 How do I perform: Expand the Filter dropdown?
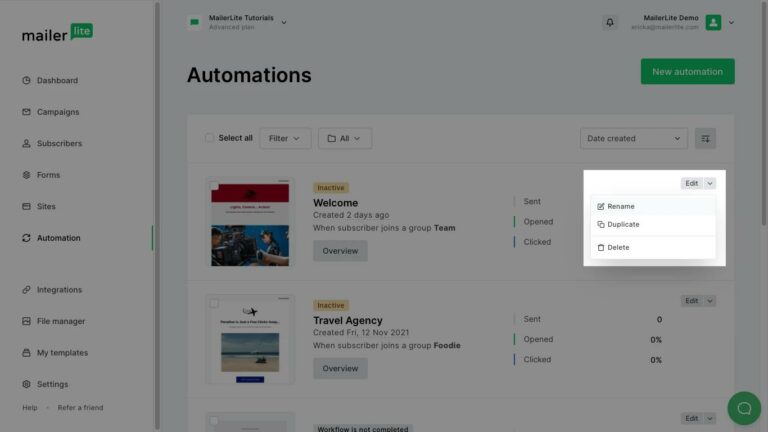pos(284,138)
